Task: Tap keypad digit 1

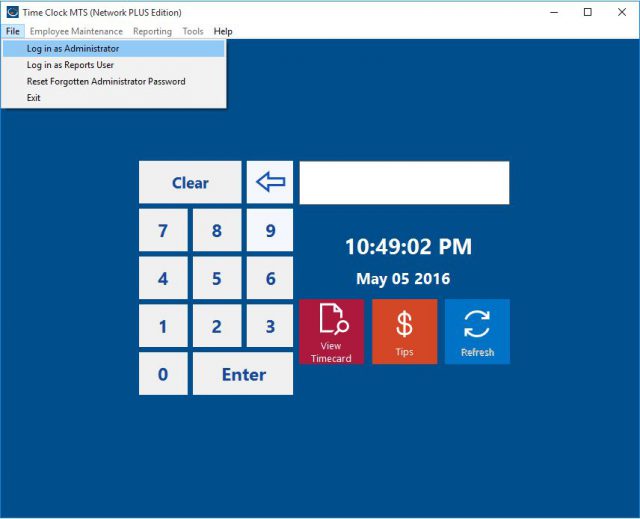Action: [x=163, y=326]
